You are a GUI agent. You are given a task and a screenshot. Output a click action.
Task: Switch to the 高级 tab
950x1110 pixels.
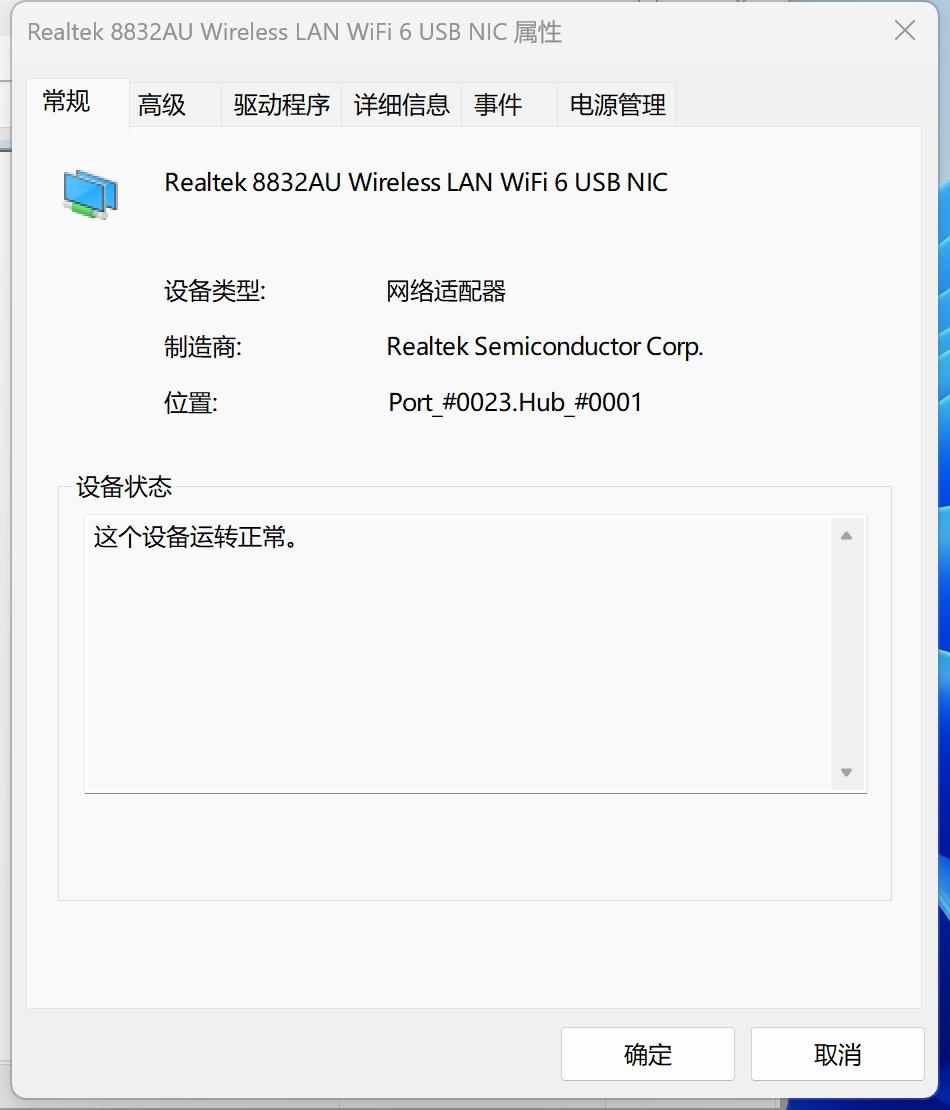175,105
